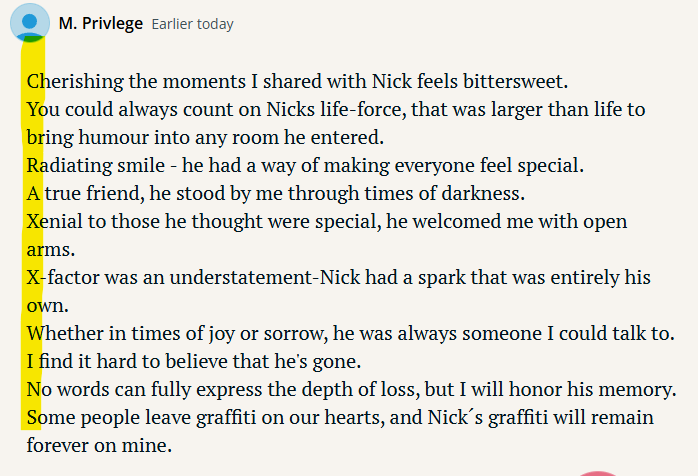This screenshot has height=476, width=698.
Task: Click the yellow-highlighted letter 'C' of Cherishing
Action: pos(32,82)
